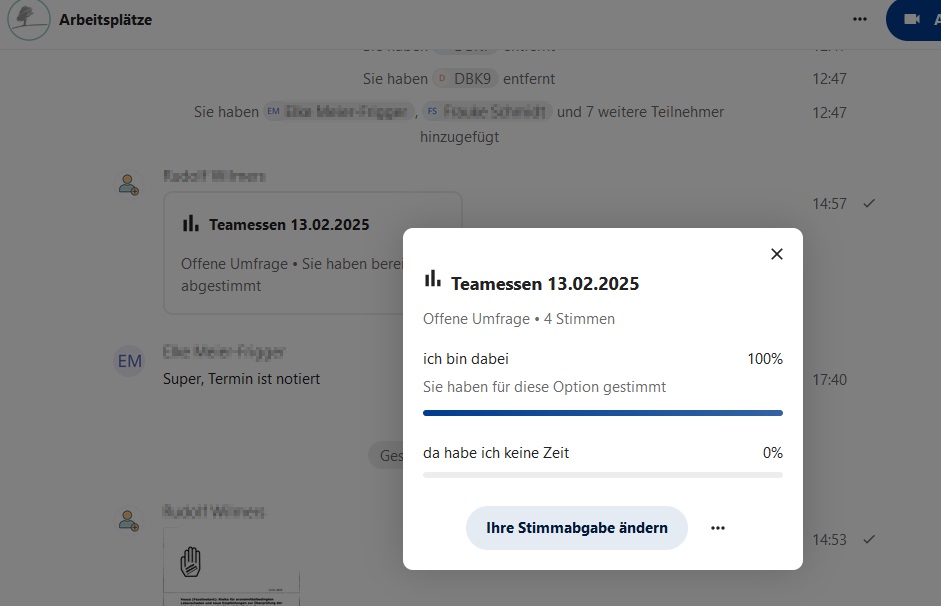Click the Arbeitsplätze conversation title
The image size is (941, 606).
click(105, 19)
